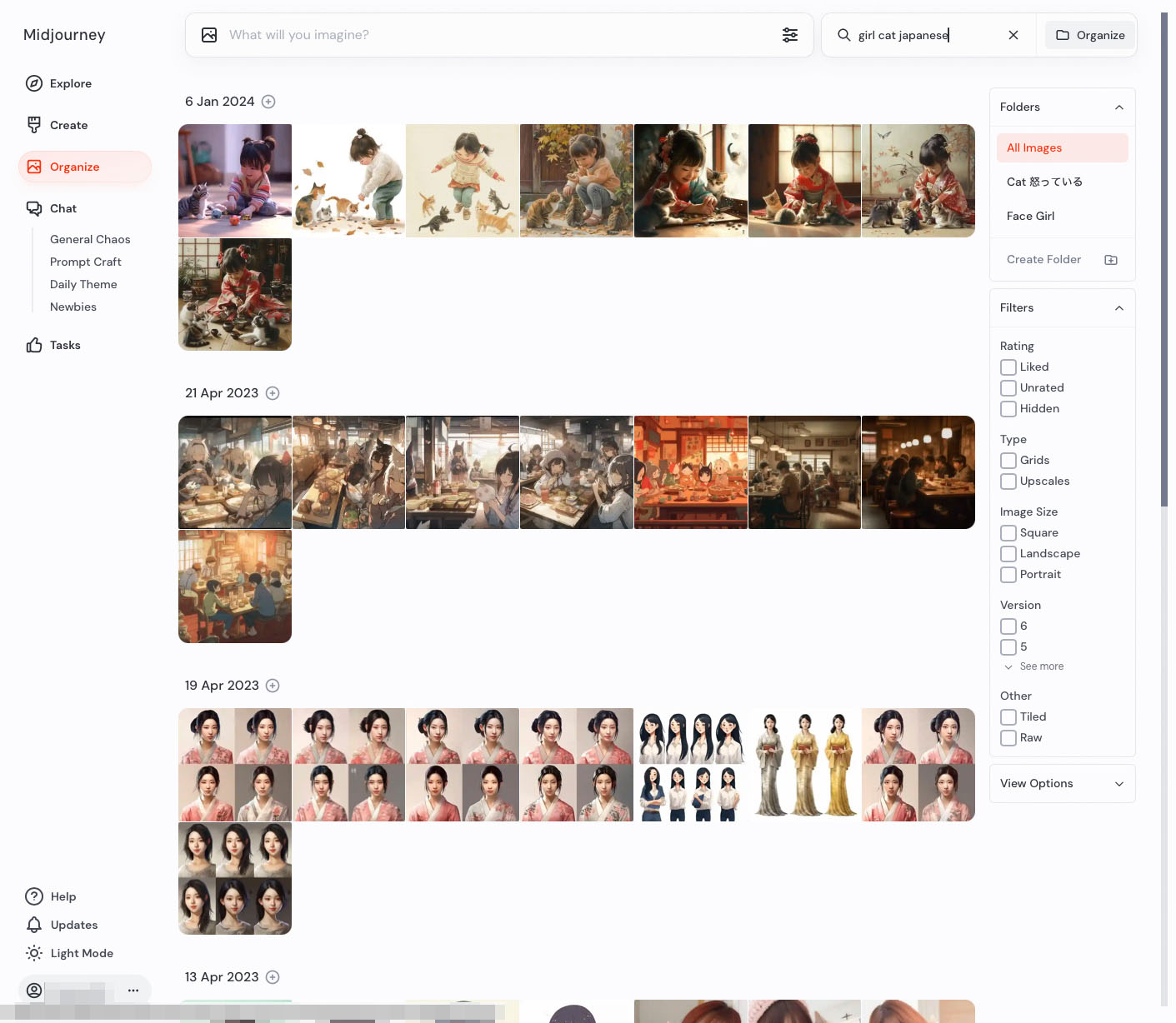The image size is (1176, 1023).
Task: Click the image upload icon in prompt bar
Action: point(209,35)
